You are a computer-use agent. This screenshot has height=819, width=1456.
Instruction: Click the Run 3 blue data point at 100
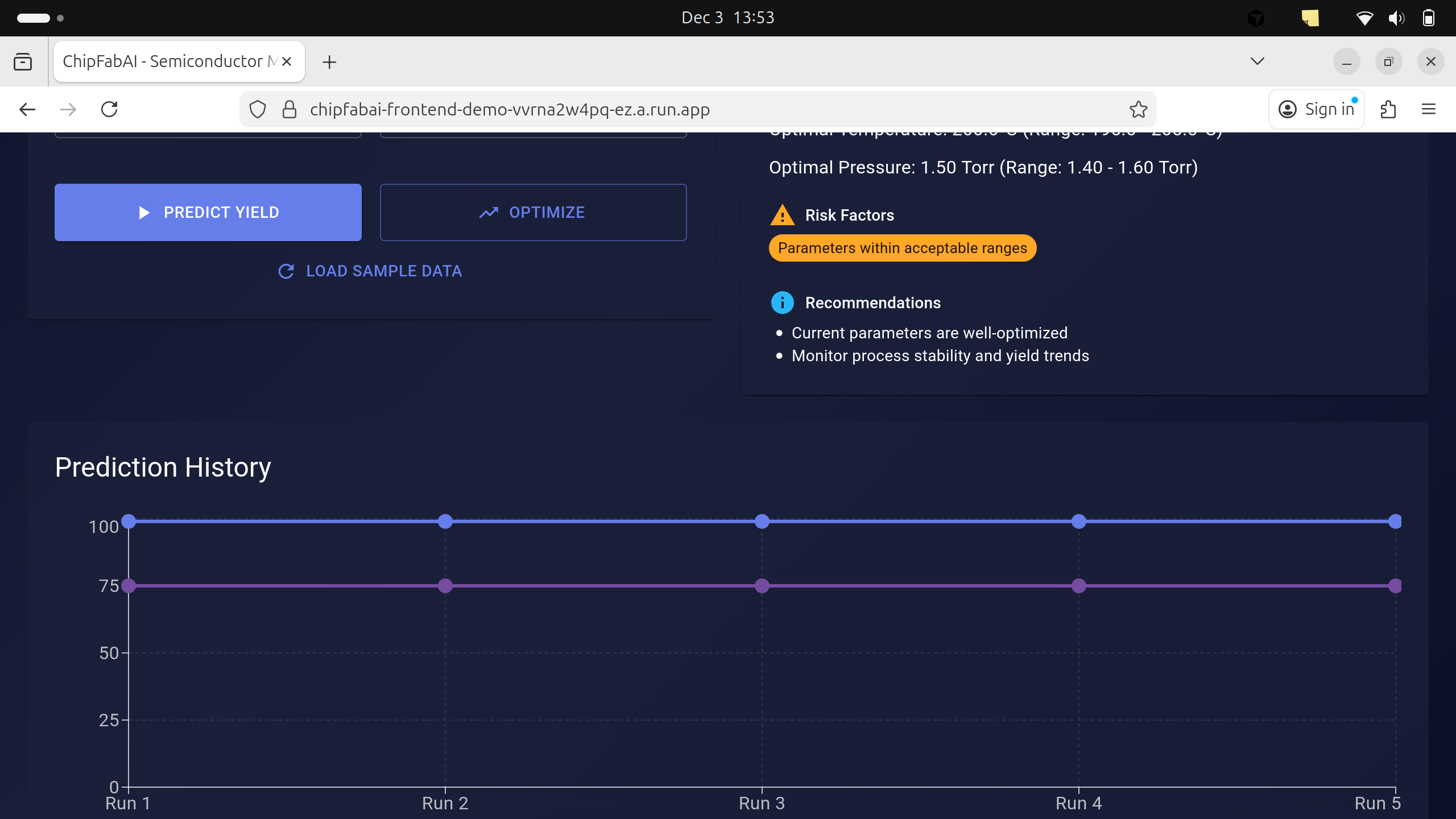pos(762,521)
